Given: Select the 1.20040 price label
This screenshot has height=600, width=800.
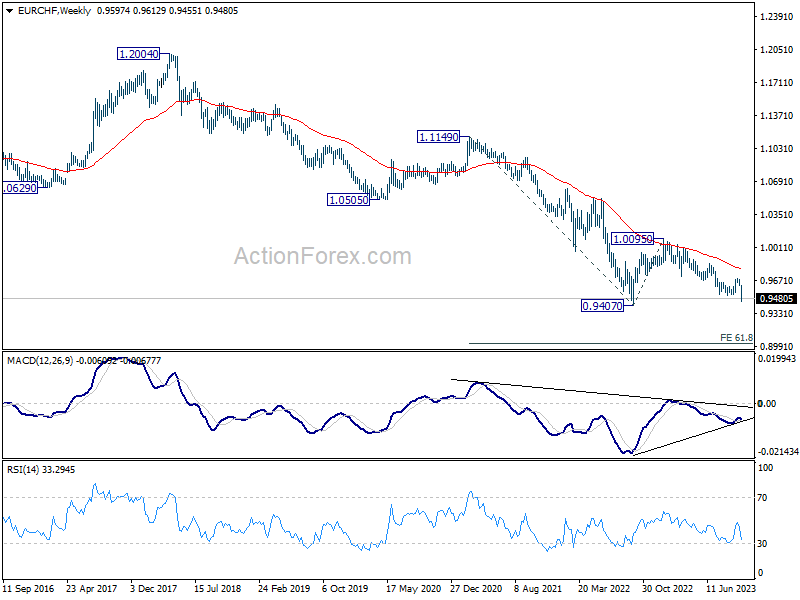Looking at the screenshot, I should tap(138, 54).
